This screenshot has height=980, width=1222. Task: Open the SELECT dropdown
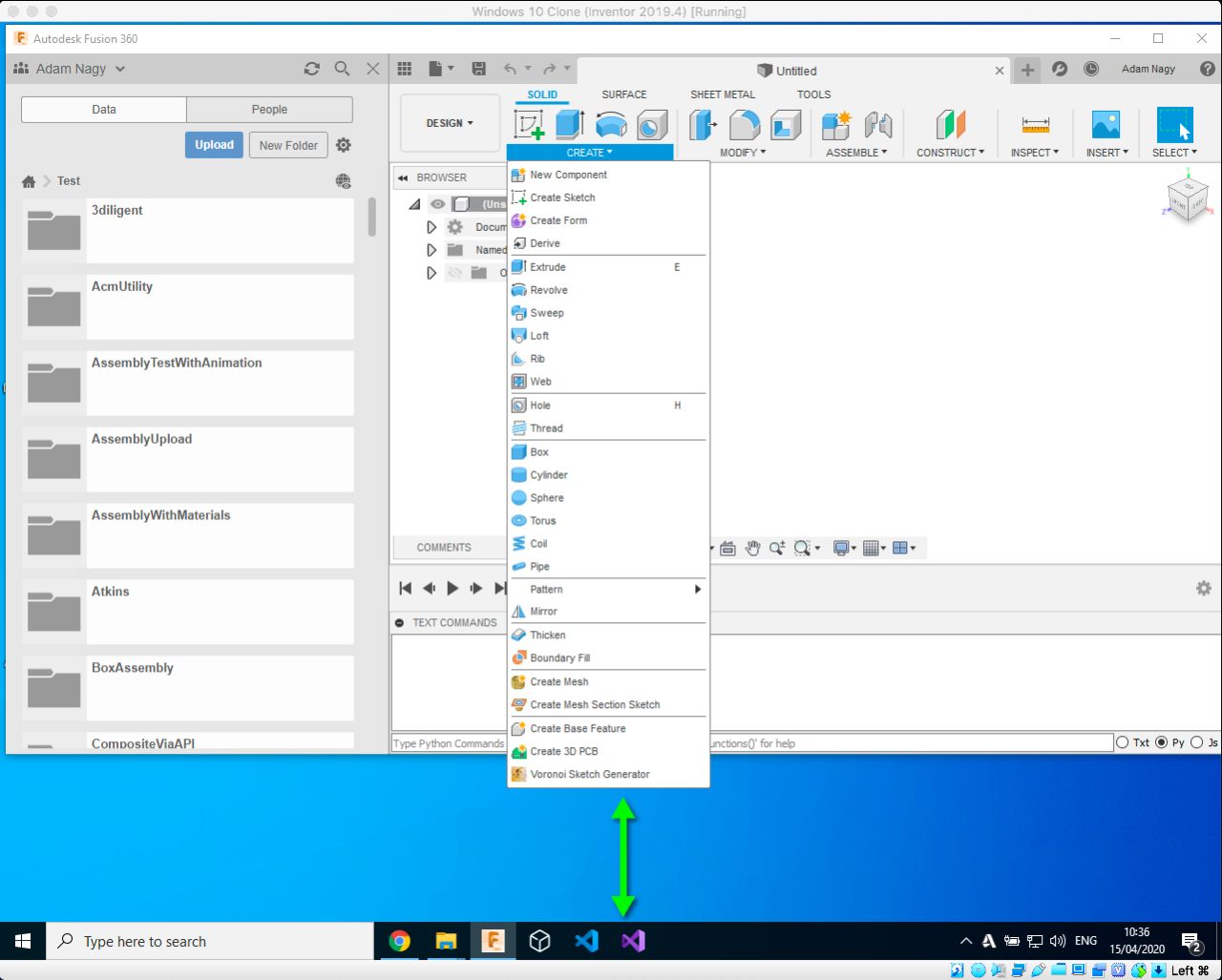1174,153
